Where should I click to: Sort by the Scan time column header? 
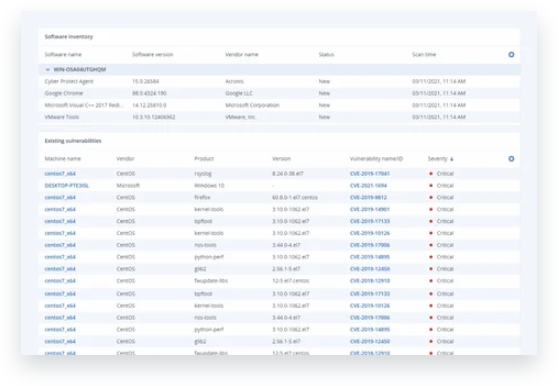[424, 55]
